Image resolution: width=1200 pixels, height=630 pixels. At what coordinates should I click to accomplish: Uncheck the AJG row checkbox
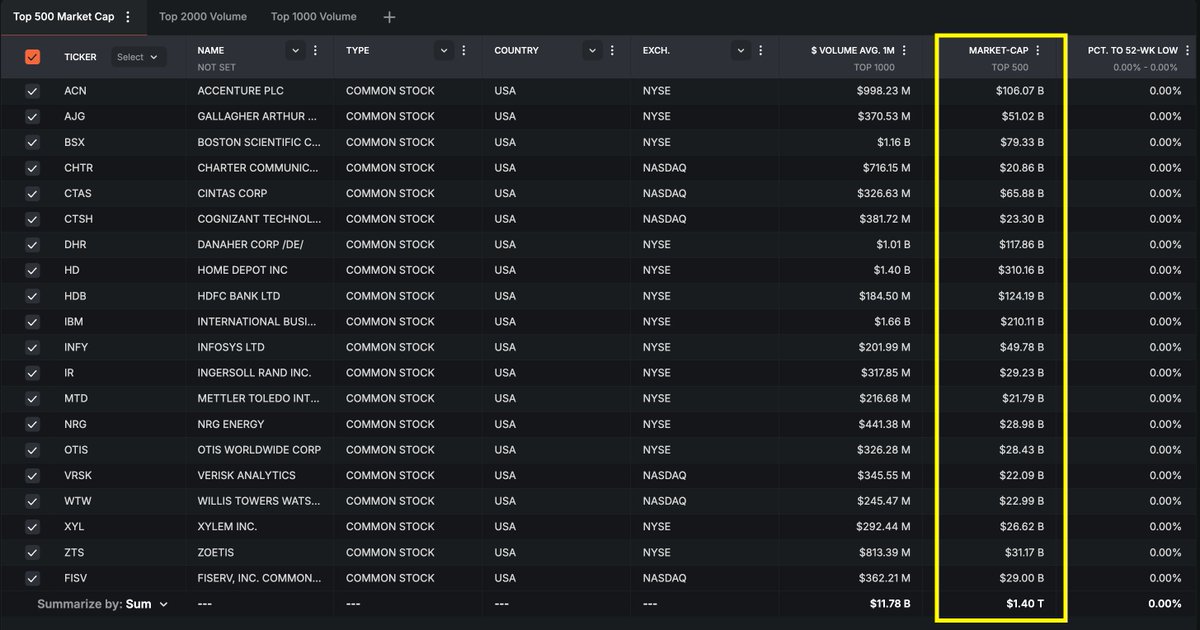click(x=32, y=116)
